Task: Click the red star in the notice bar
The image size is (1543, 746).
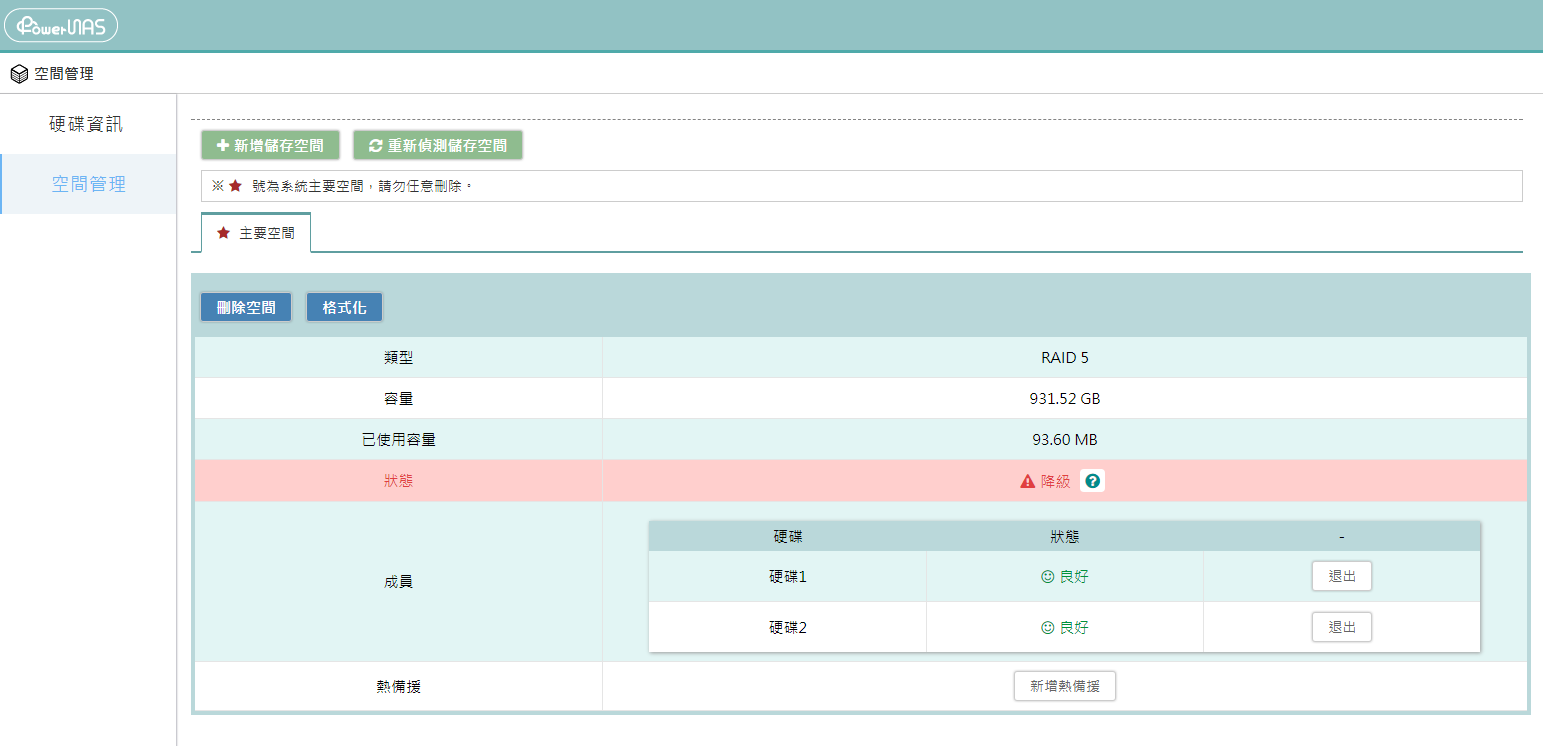Action: pos(235,186)
